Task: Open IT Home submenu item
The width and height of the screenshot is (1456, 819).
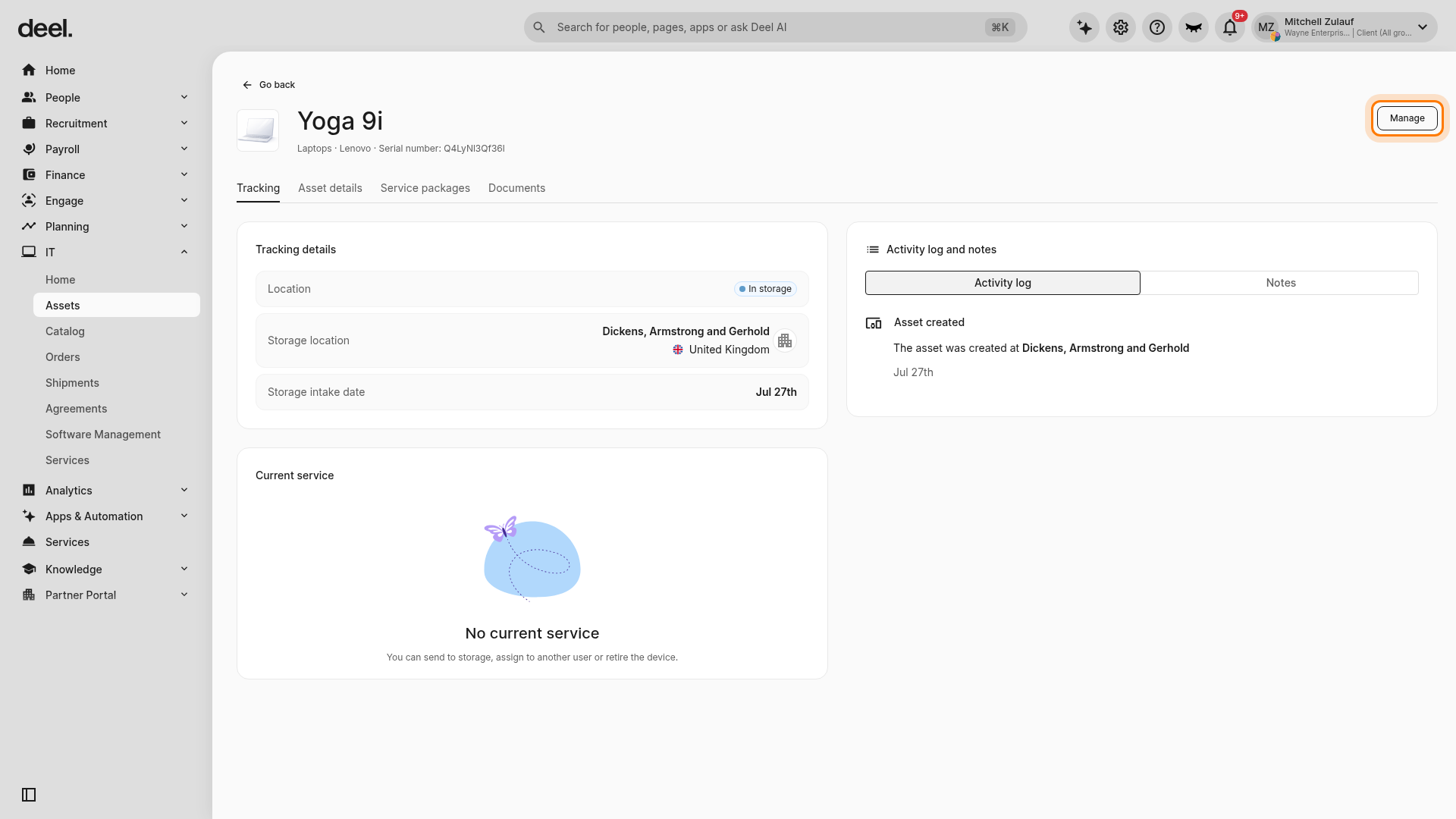Action: tap(117, 280)
